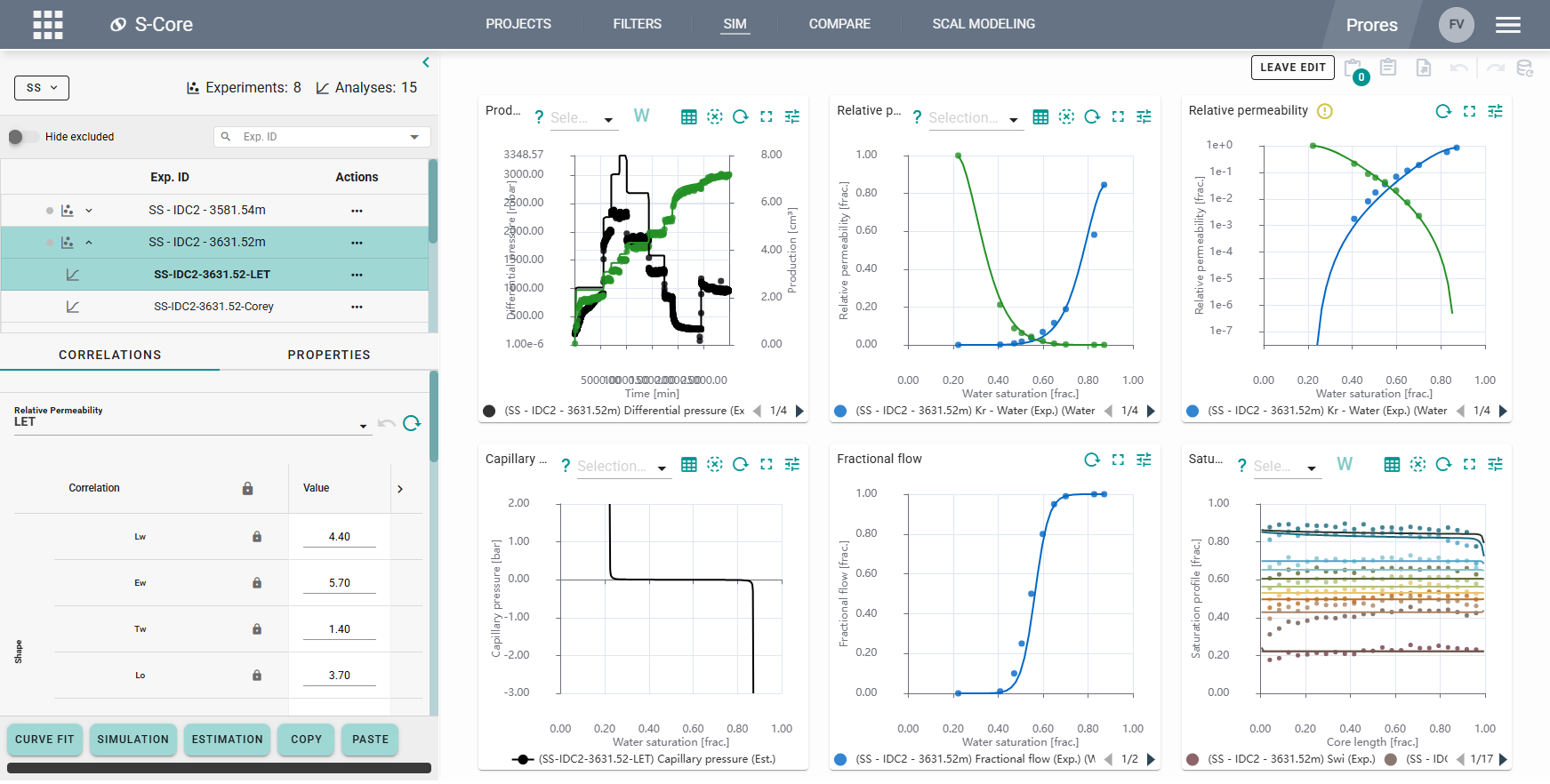Open settings on linear Relative permeability plot
The width and height of the screenshot is (1550, 784).
click(x=1144, y=117)
